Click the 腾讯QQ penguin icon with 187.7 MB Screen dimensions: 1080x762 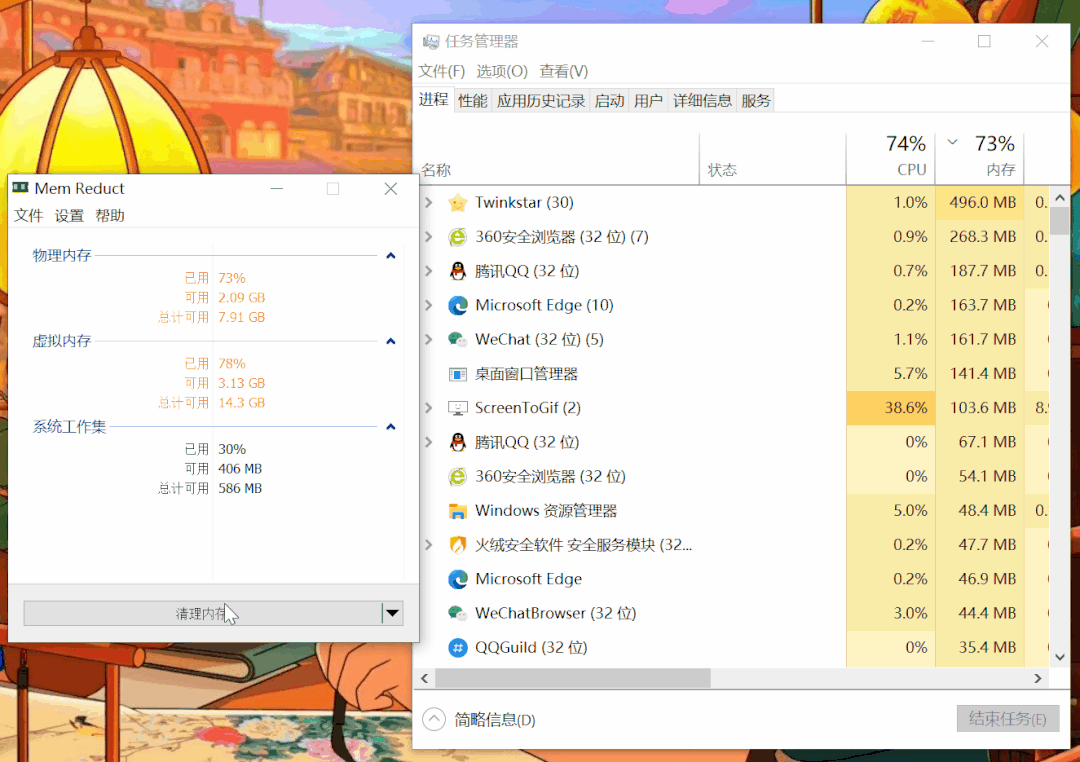(x=457, y=271)
